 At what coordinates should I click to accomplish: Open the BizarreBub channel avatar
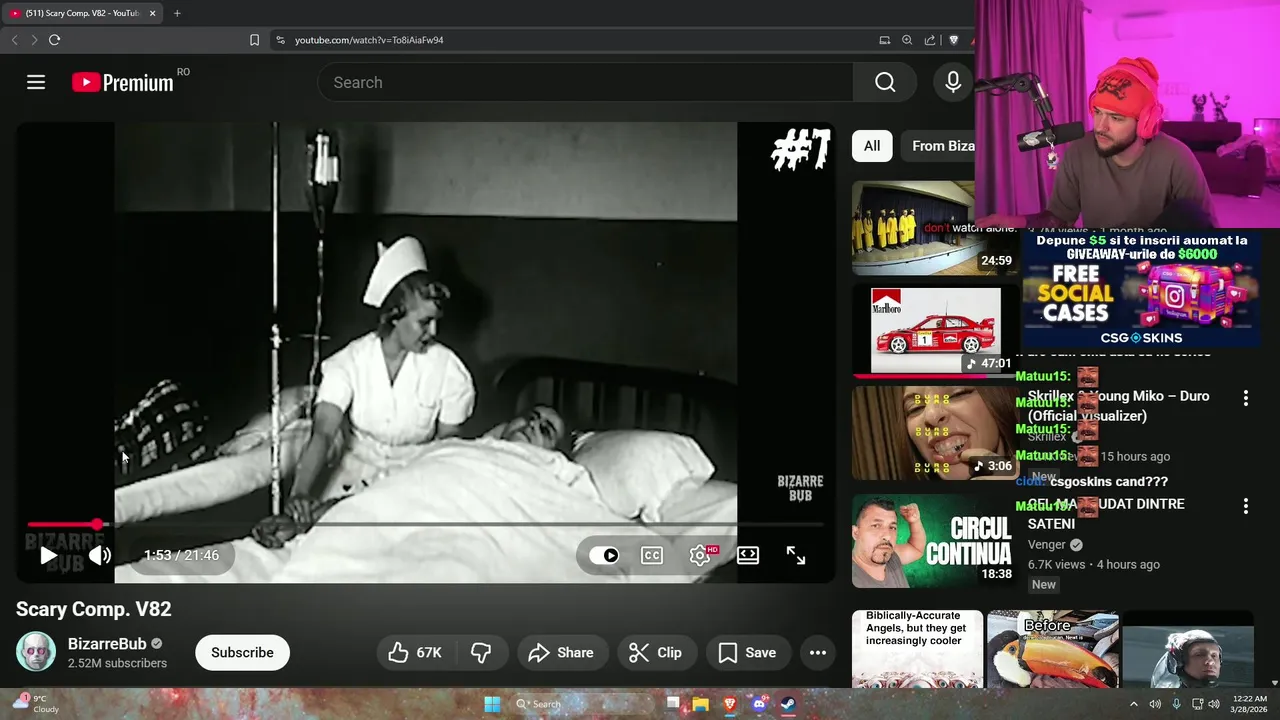tap(36, 652)
